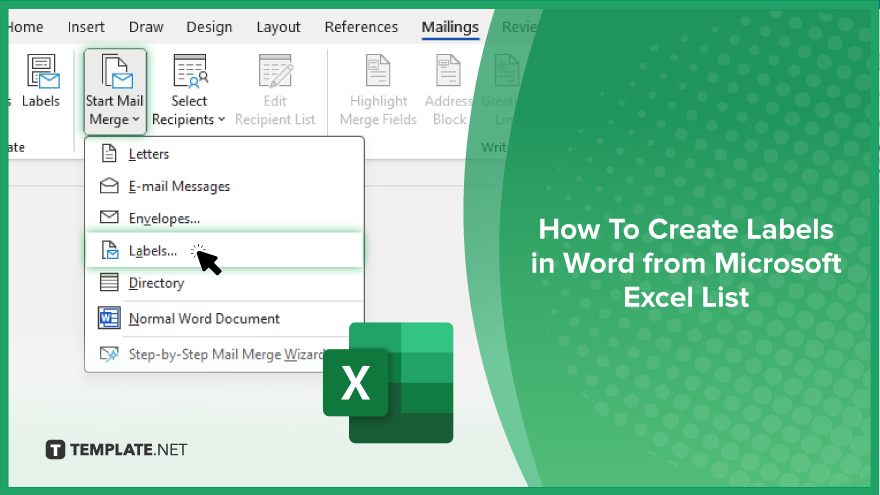Select Normal Word Document menu entry
The width and height of the screenshot is (880, 495).
(224, 318)
